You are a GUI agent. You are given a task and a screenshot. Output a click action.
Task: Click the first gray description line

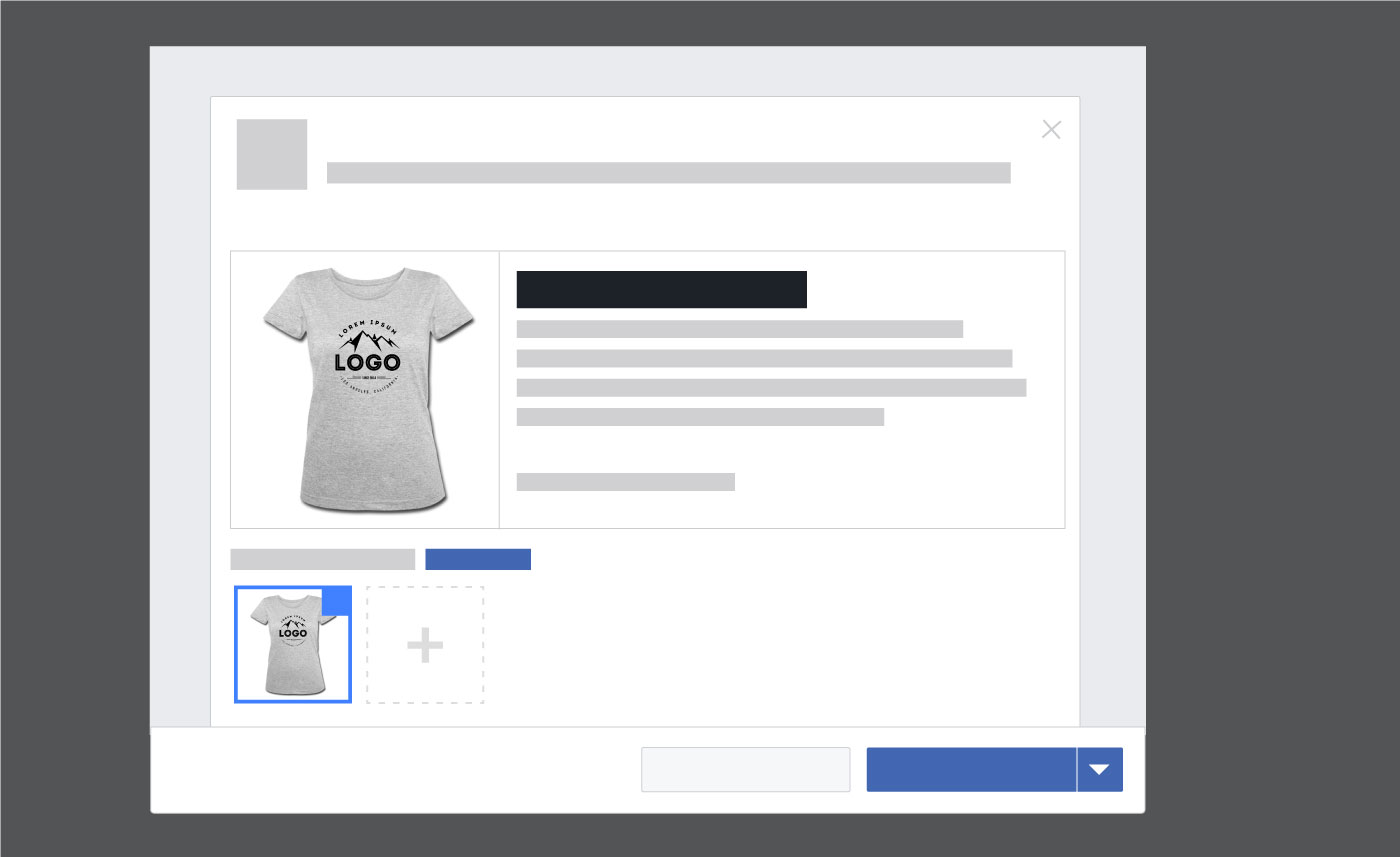coord(739,329)
